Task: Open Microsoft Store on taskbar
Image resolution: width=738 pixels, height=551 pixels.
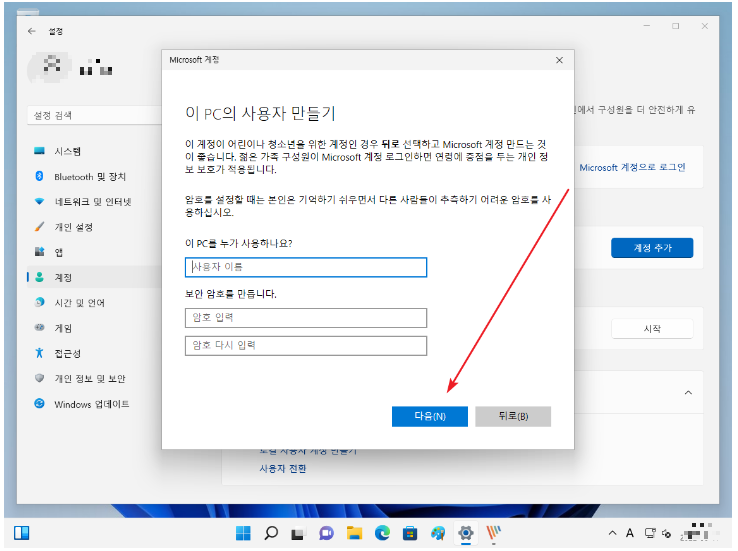Action: (x=410, y=533)
